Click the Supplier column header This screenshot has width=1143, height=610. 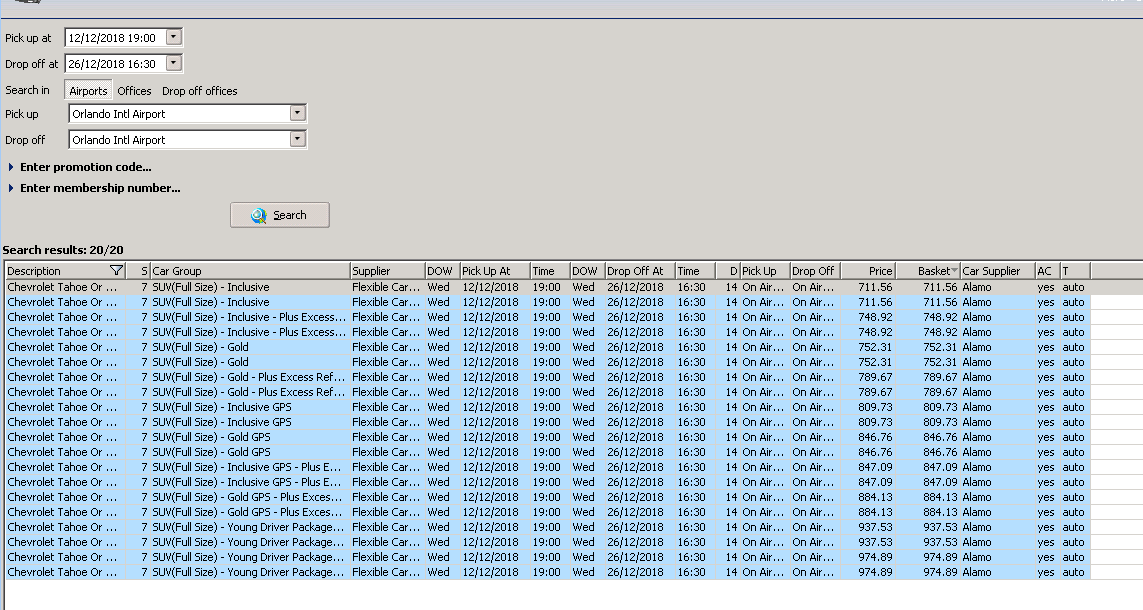(x=386, y=271)
